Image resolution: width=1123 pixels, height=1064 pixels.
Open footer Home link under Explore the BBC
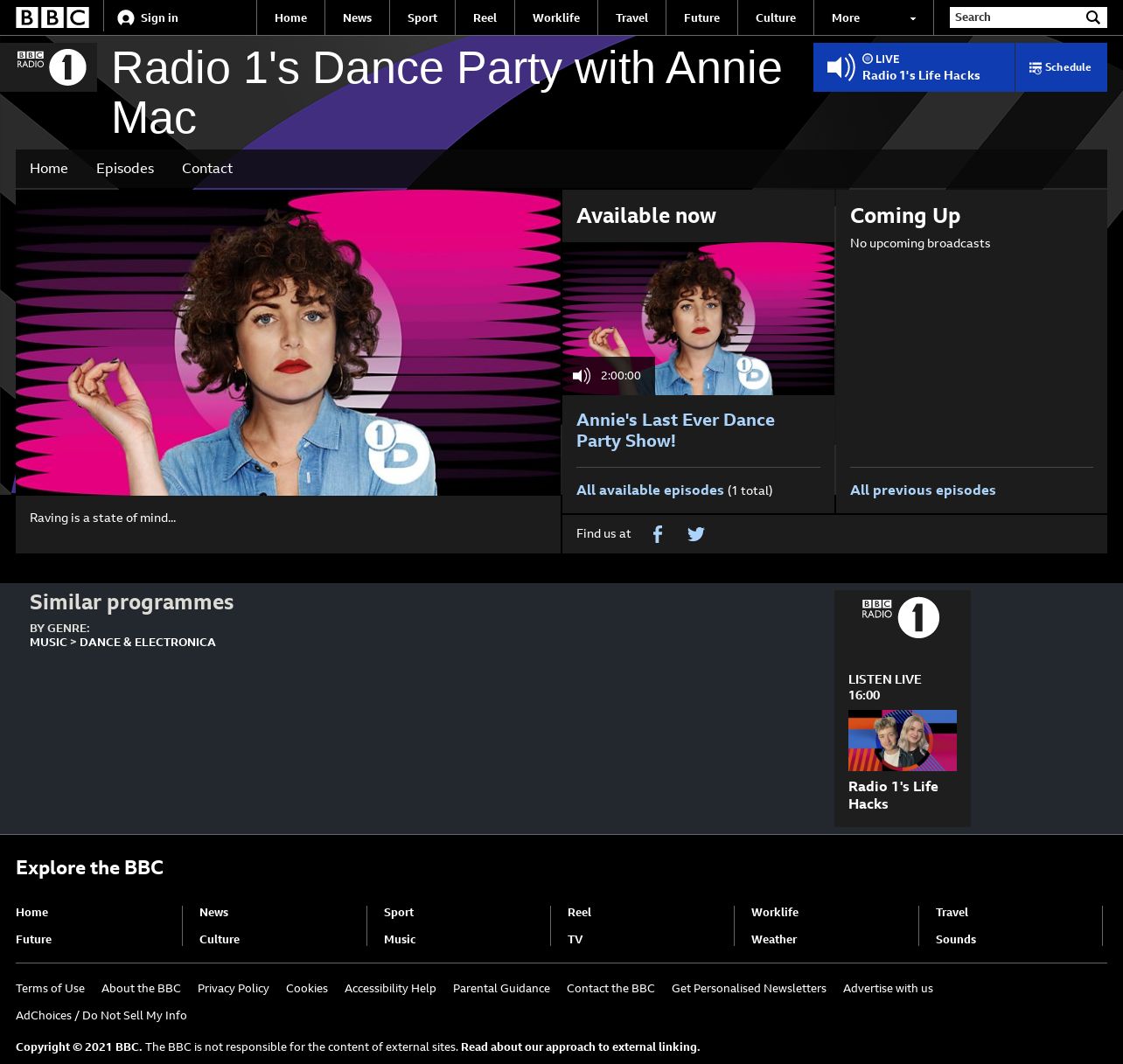tap(31, 912)
